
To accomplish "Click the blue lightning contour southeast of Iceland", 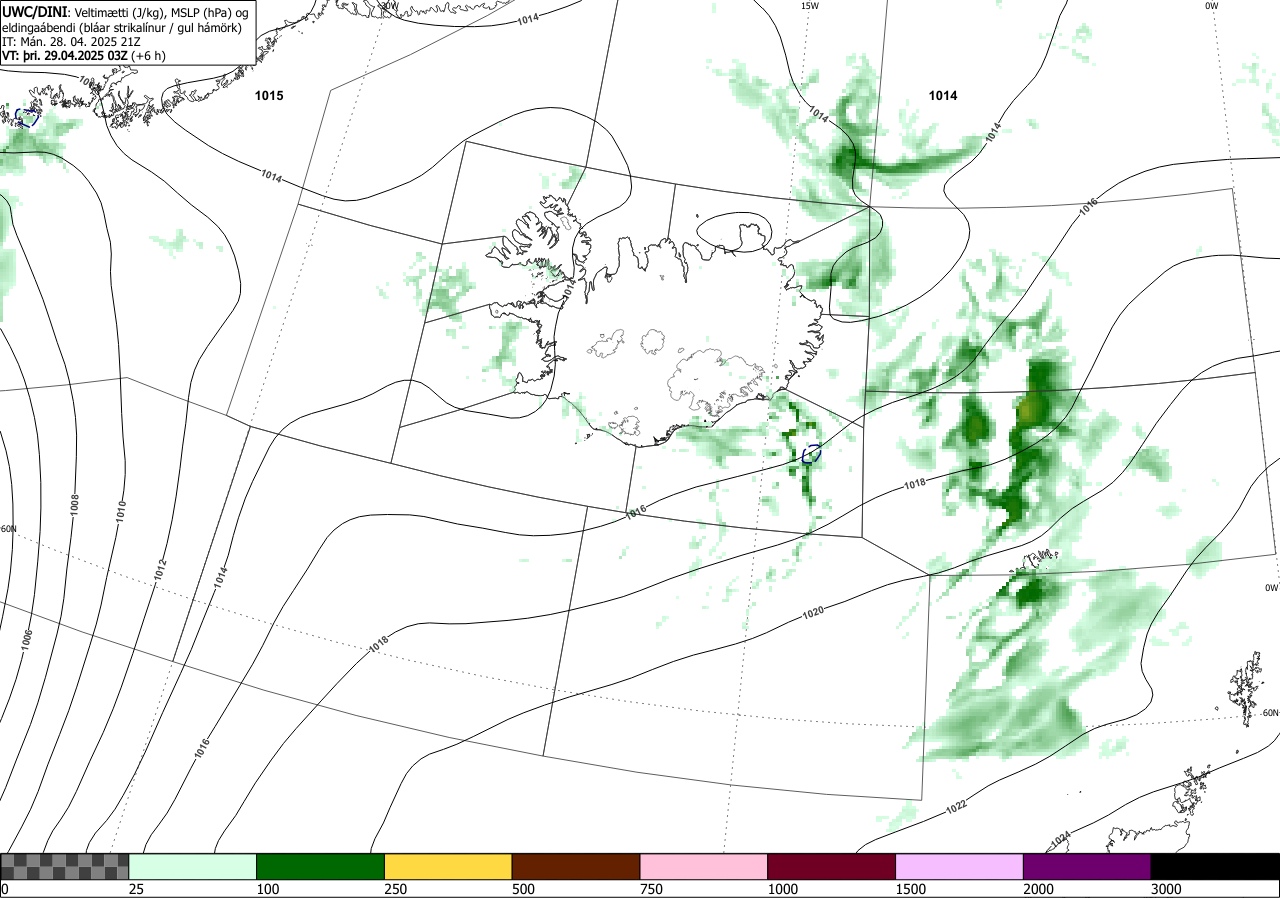I will tap(812, 454).
